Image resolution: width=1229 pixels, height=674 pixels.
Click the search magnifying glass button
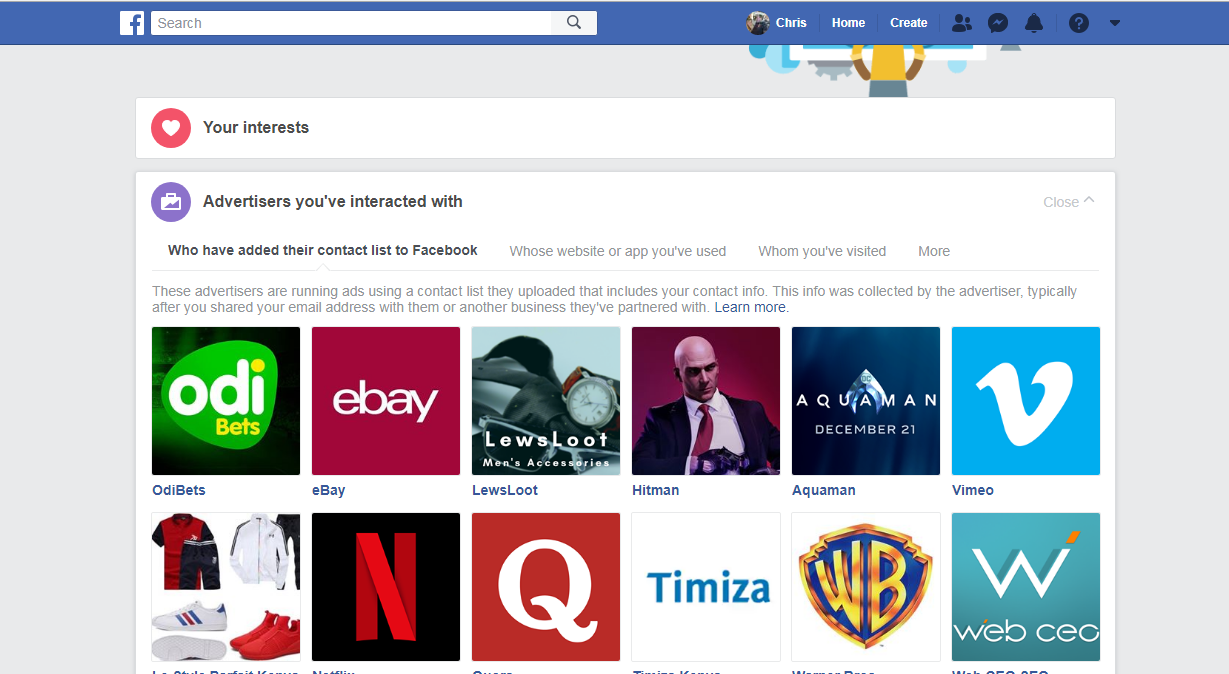(574, 23)
